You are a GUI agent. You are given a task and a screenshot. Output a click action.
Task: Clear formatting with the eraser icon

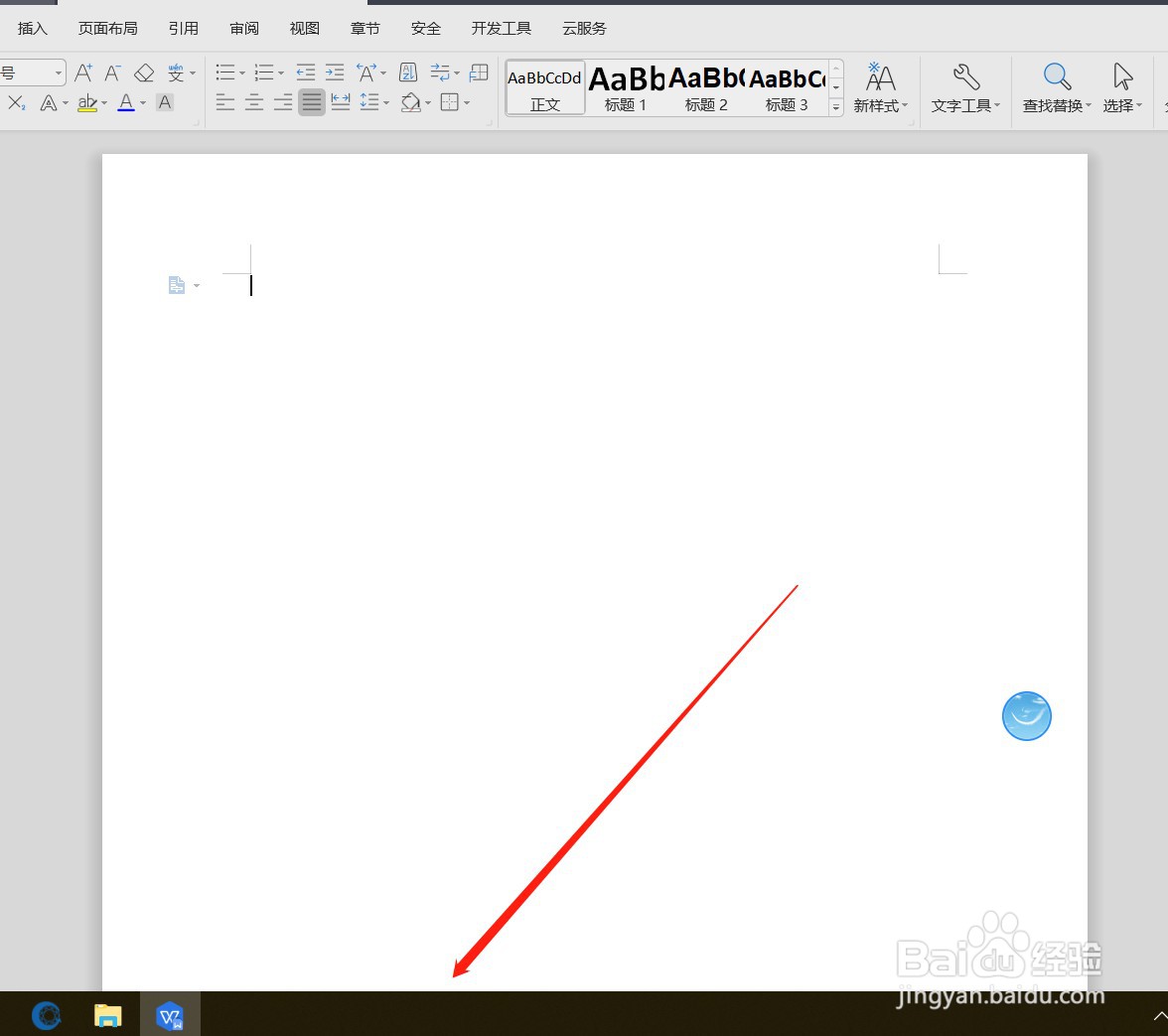pos(144,73)
